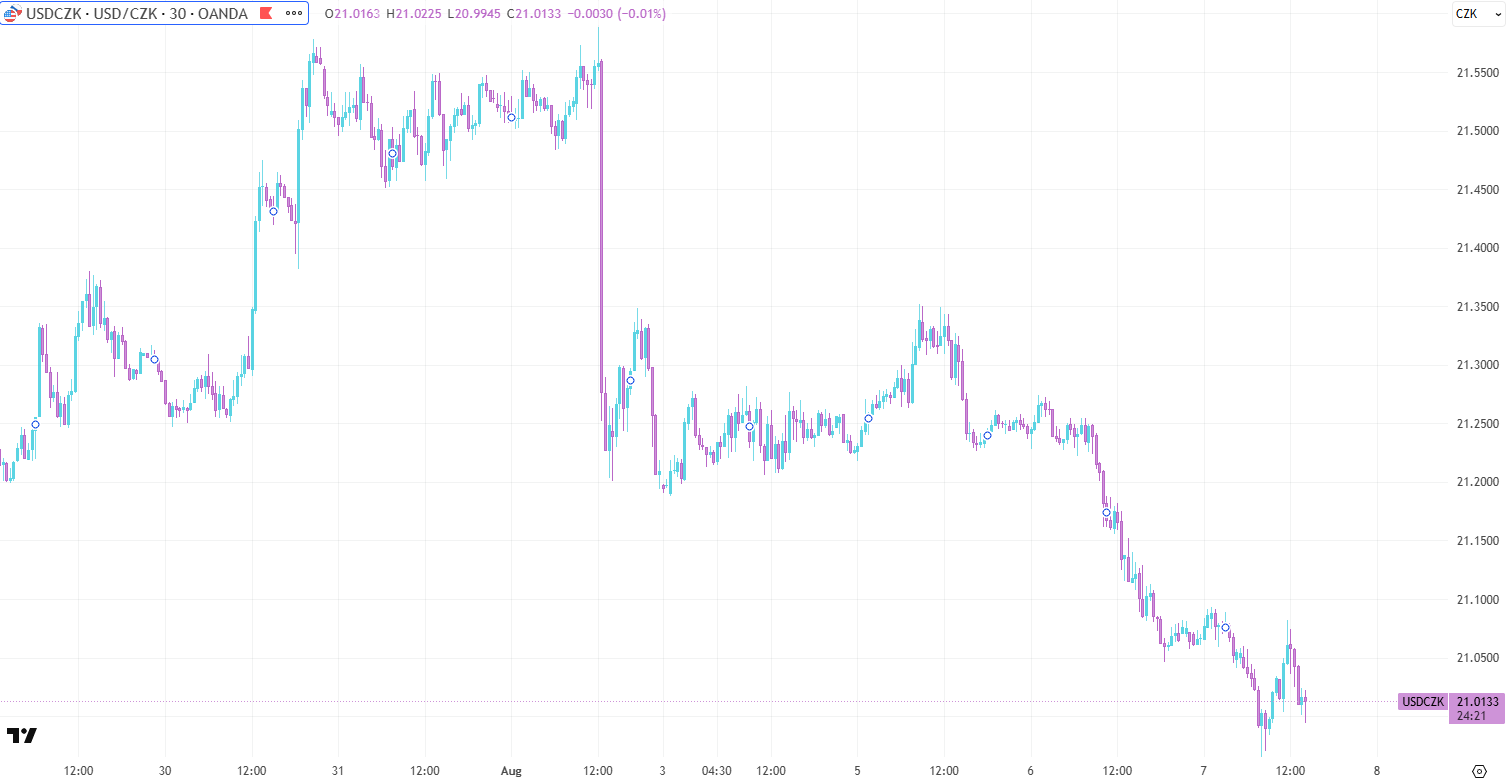Click the 21.3000 price axis label
This screenshot has width=1508, height=782.
[1477, 365]
